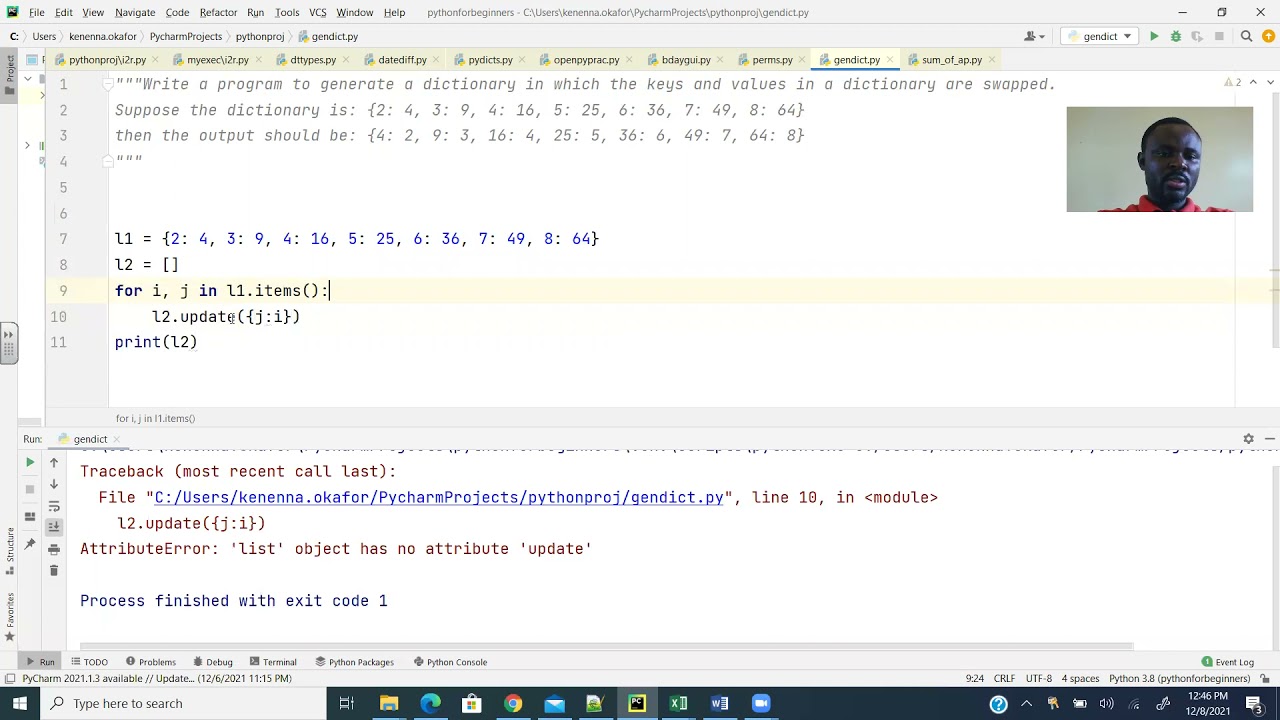Viewport: 1280px width, 720px height.
Task: Rerun the program in the Run panel
Action: pyautogui.click(x=30, y=462)
